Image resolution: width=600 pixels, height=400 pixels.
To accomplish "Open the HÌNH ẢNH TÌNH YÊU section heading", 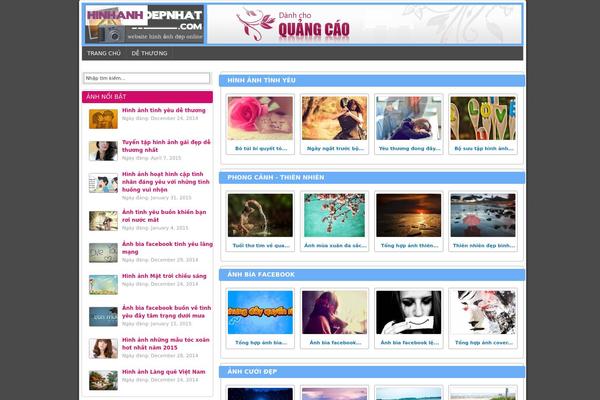I will (261, 80).
